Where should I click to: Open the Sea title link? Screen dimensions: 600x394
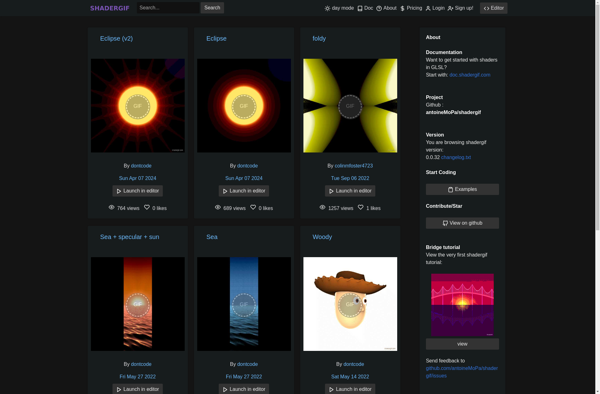tap(212, 237)
